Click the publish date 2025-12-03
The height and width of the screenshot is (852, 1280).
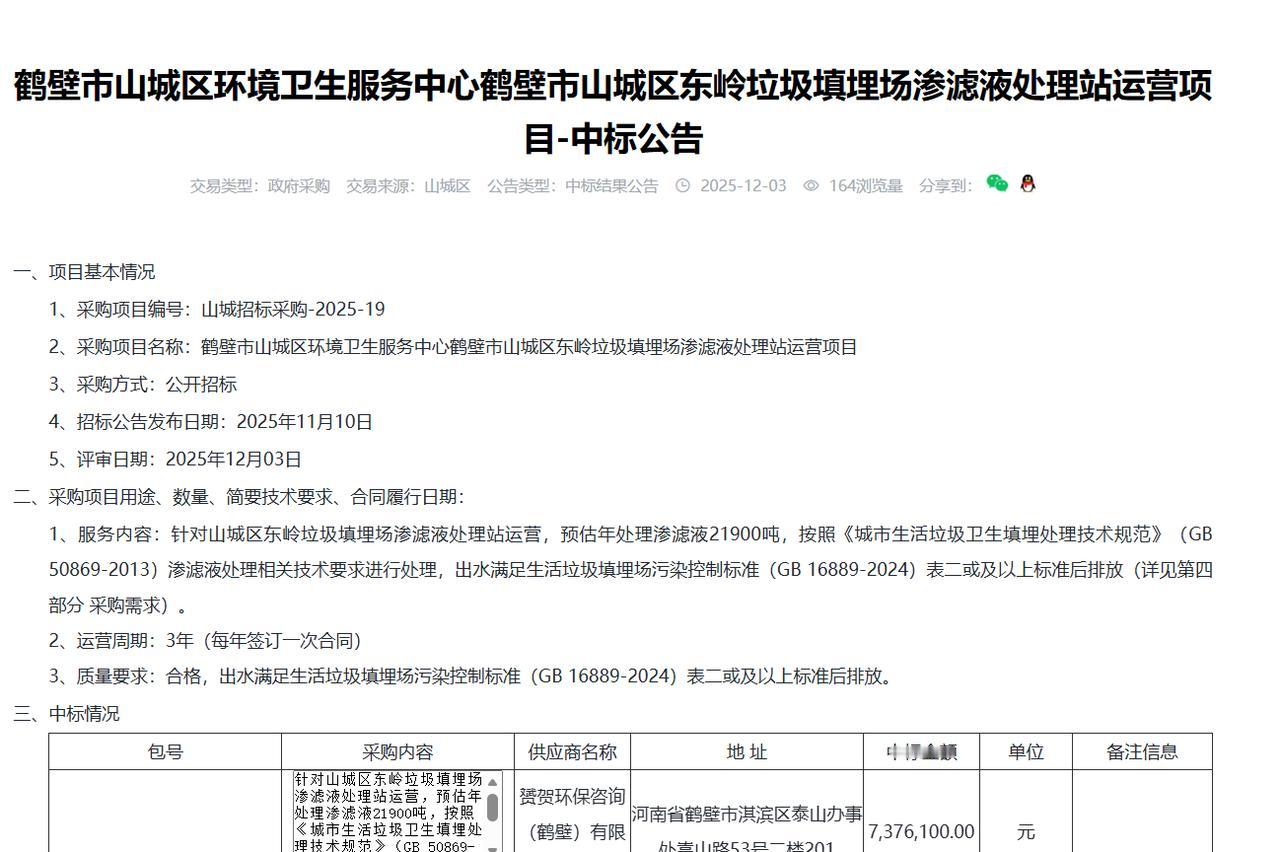point(742,185)
